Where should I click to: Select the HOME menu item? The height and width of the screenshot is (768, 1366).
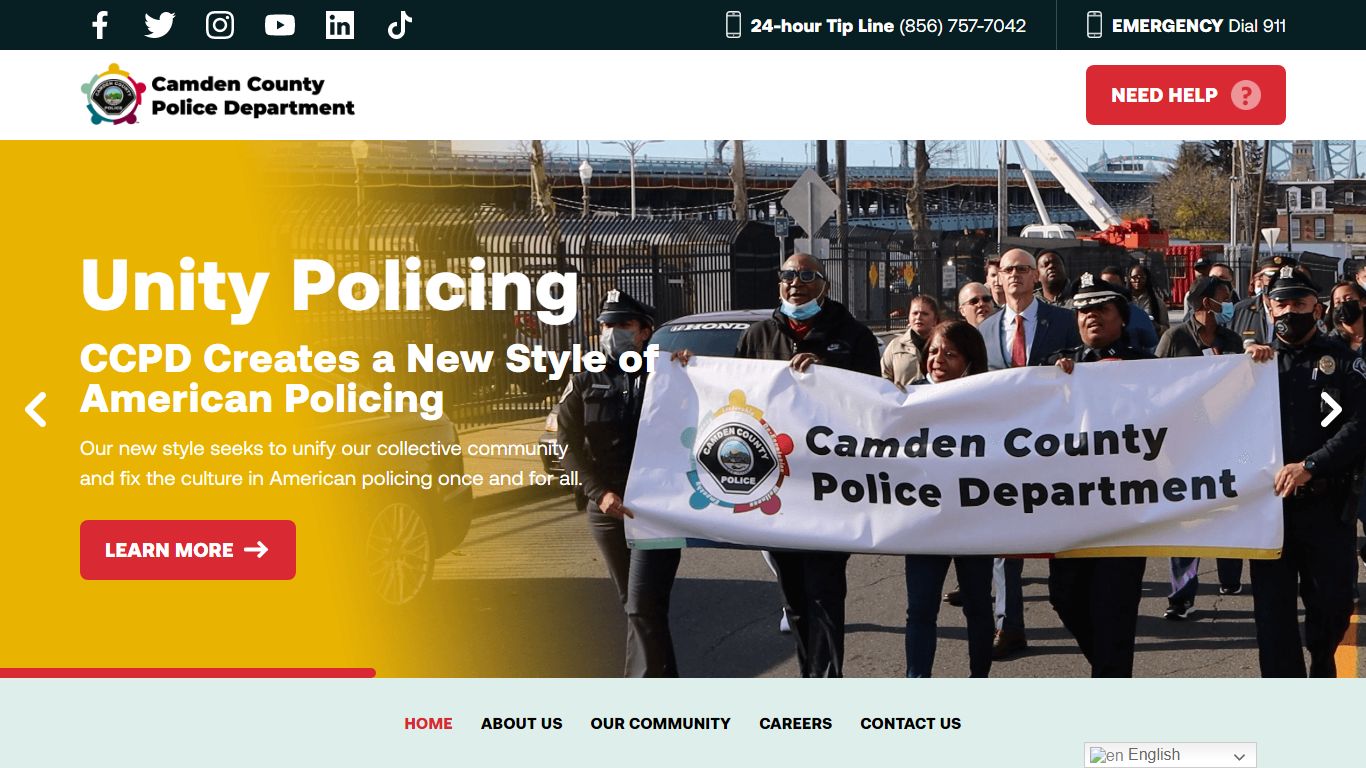point(428,723)
